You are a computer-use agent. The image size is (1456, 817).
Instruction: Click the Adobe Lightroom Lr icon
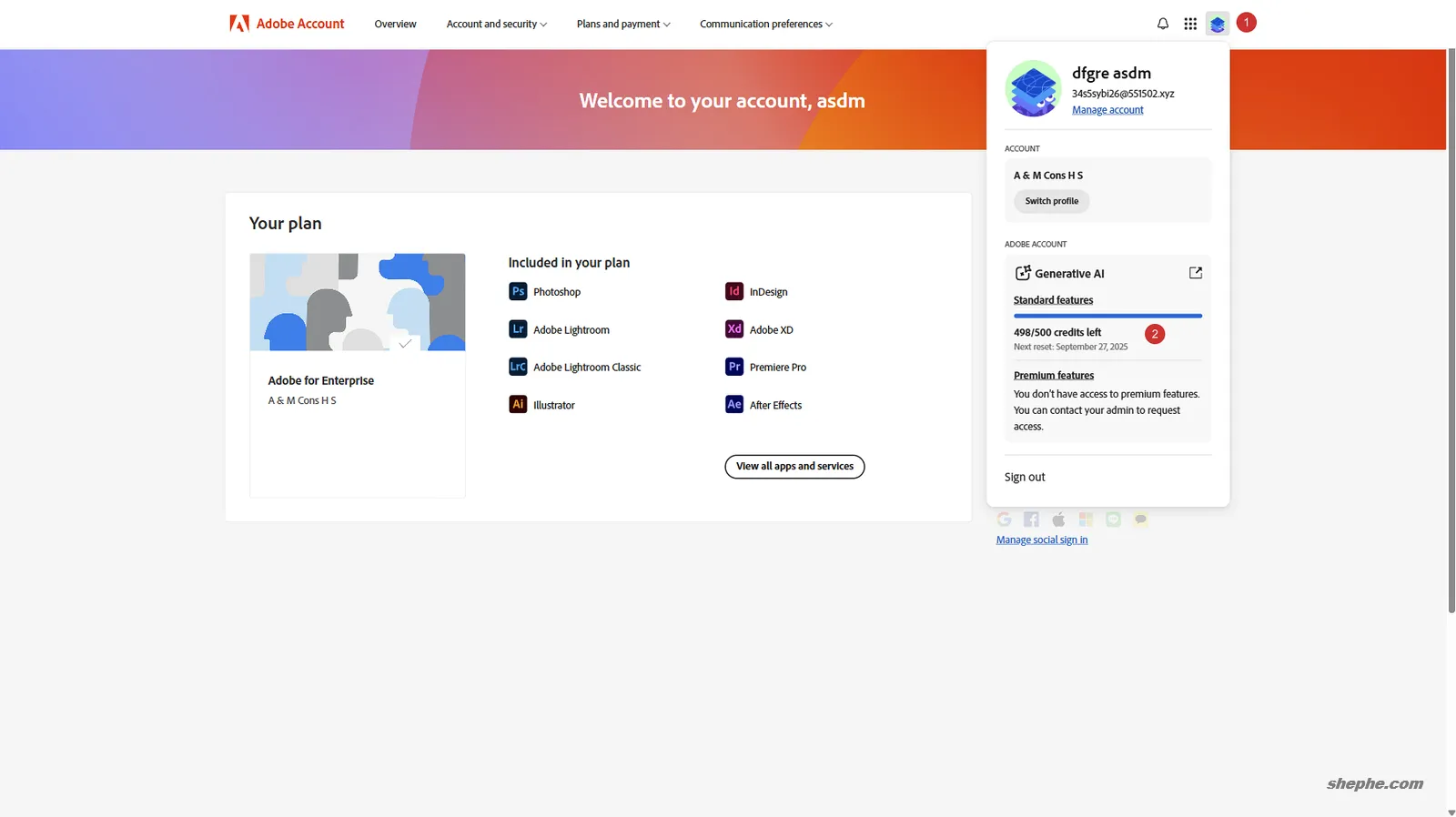tap(518, 329)
